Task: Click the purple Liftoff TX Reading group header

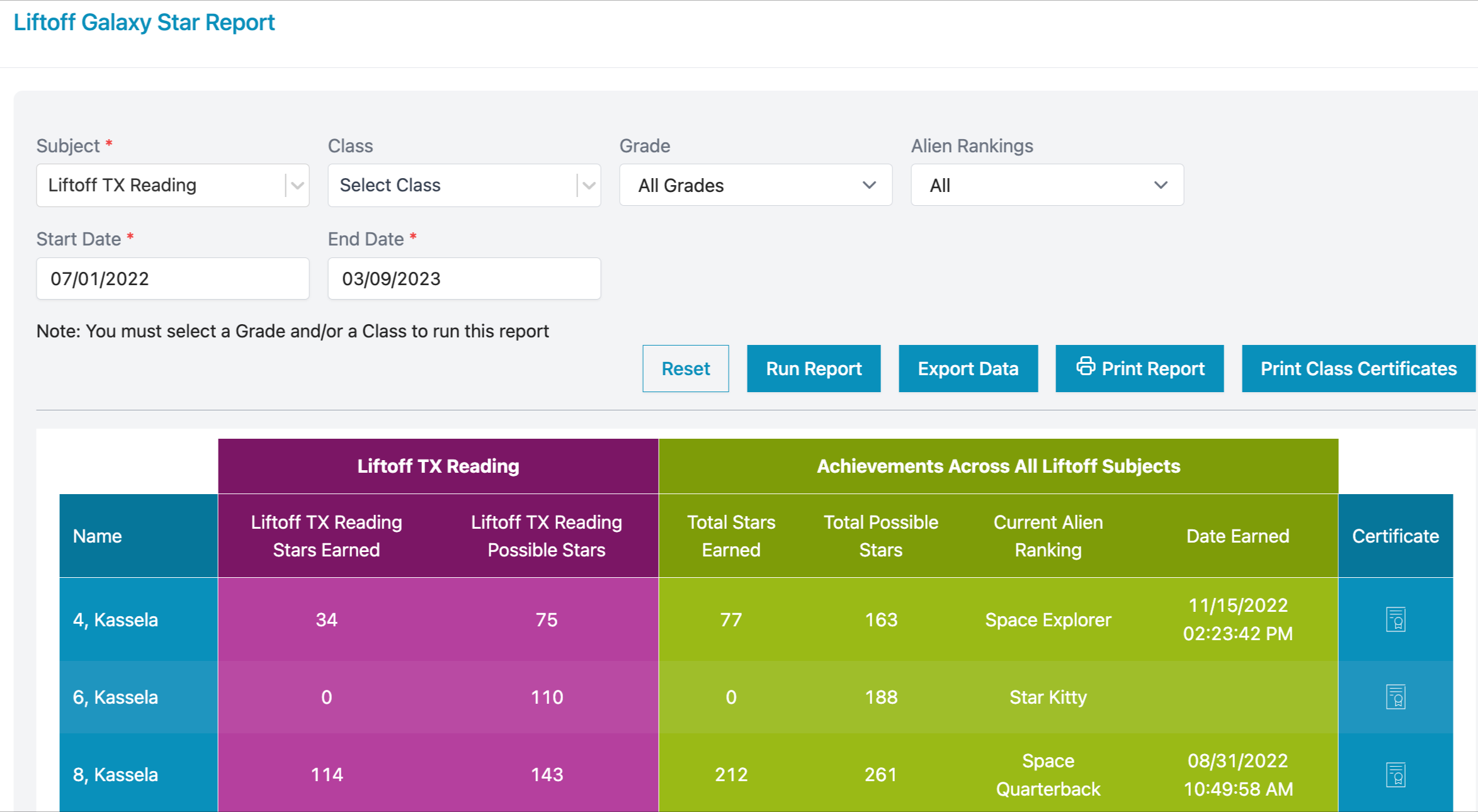Action: (438, 466)
